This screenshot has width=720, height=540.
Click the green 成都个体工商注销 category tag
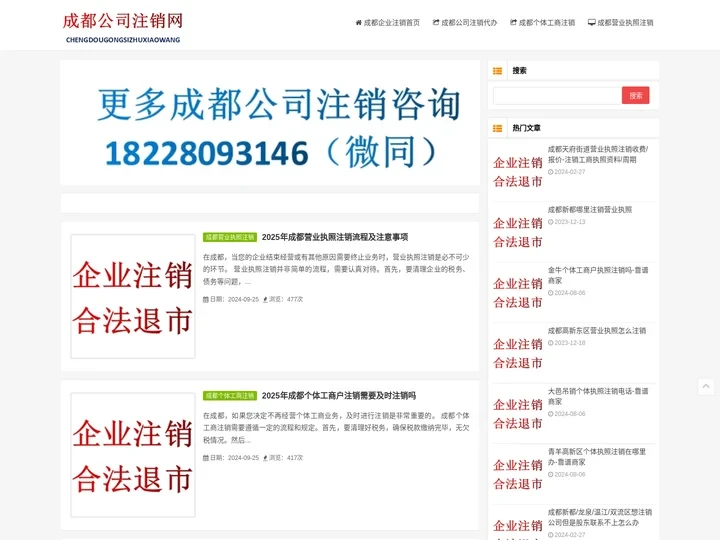[x=230, y=395]
